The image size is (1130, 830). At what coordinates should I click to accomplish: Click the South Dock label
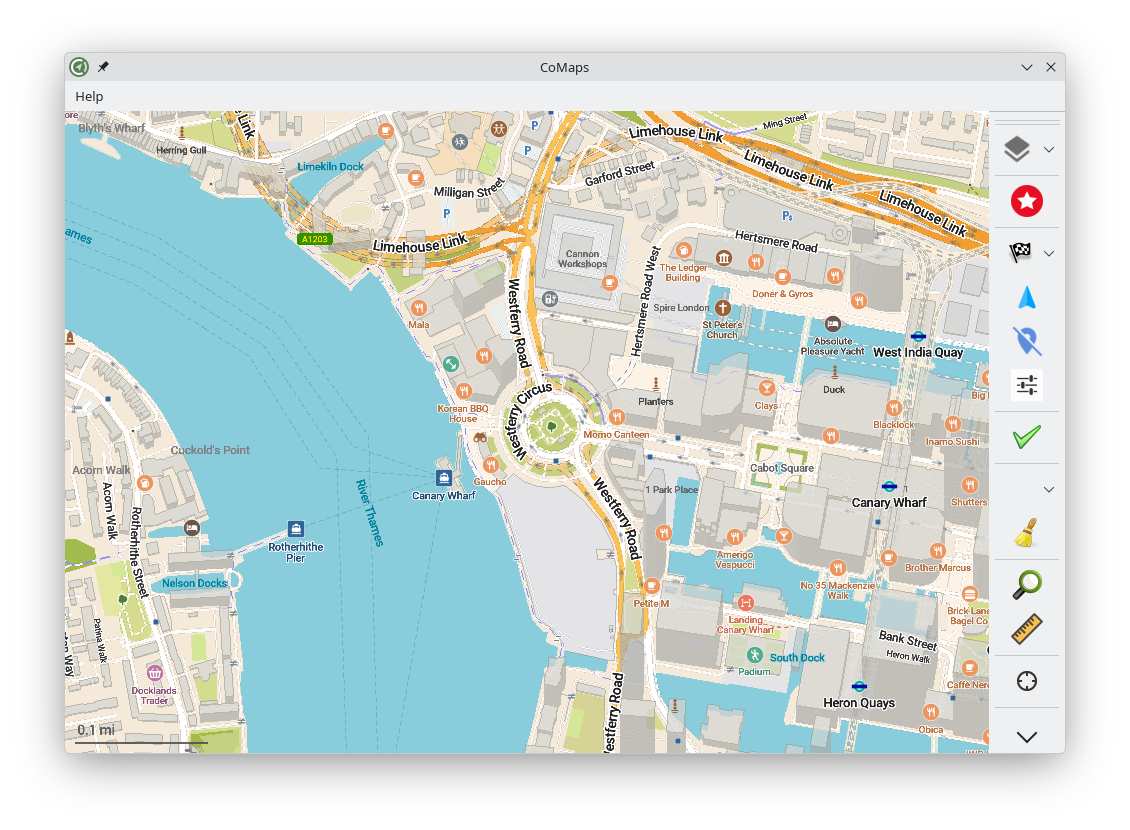797,658
